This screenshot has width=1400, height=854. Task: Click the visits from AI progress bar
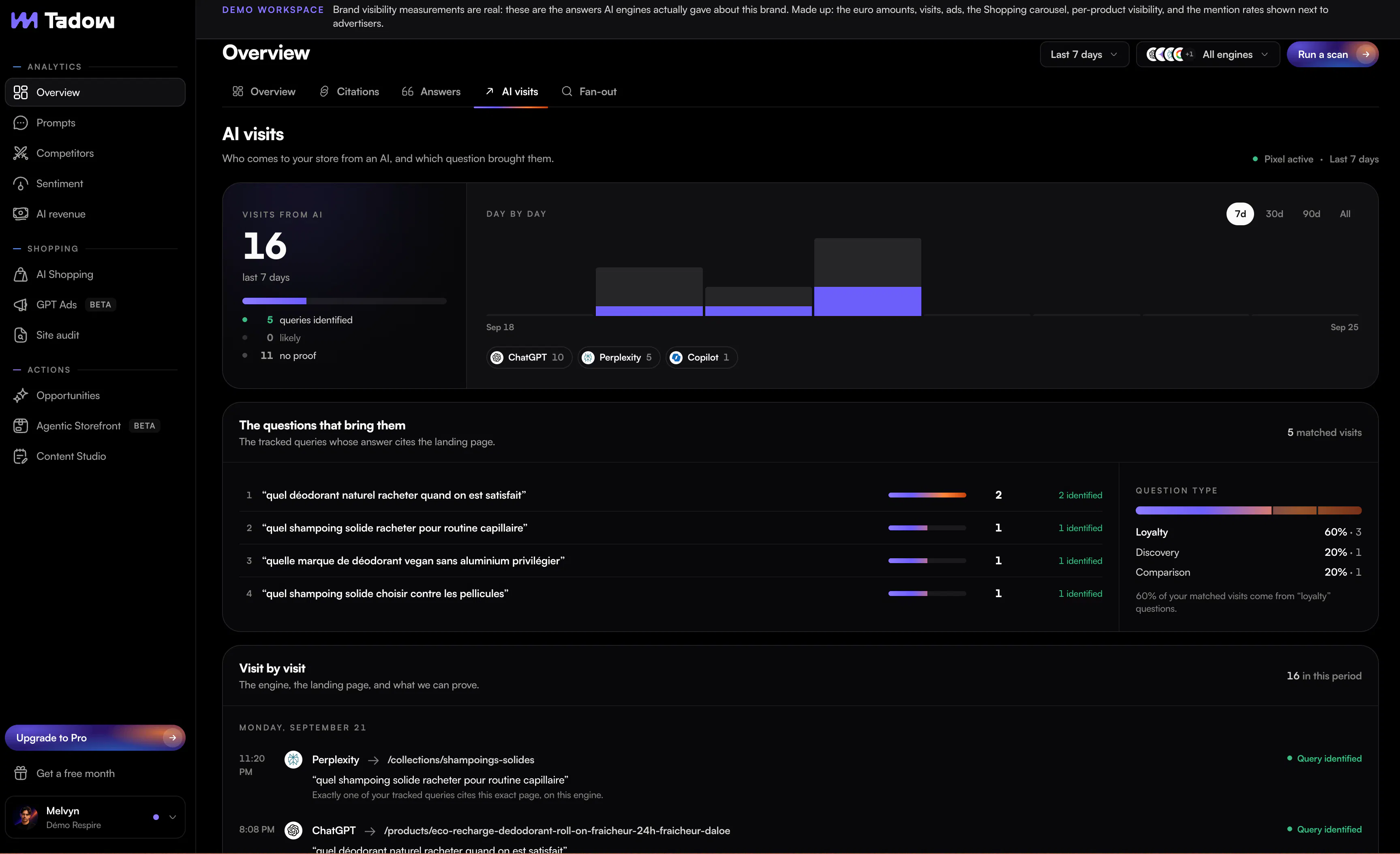pos(344,301)
